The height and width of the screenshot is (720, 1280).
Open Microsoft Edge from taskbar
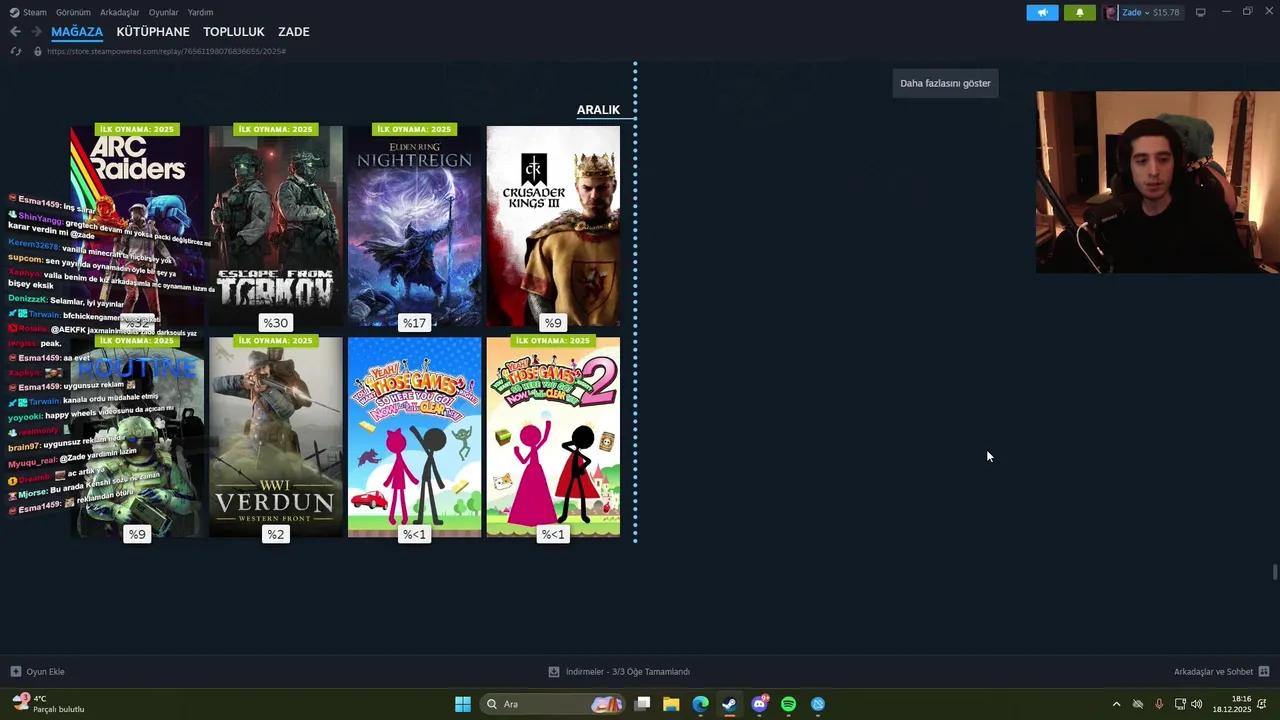tap(700, 704)
